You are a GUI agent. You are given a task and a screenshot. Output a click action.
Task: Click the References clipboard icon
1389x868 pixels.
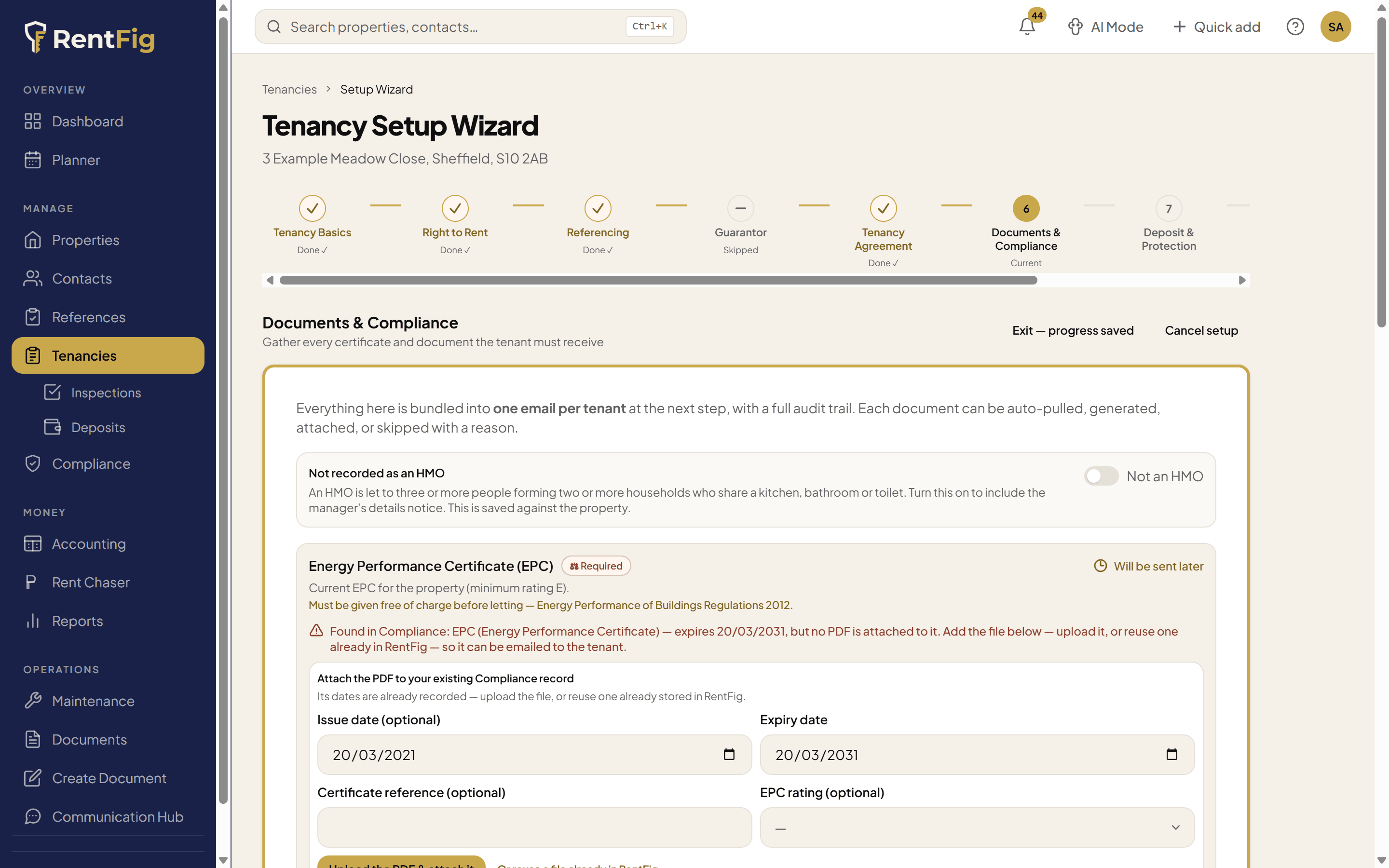[x=33, y=317]
